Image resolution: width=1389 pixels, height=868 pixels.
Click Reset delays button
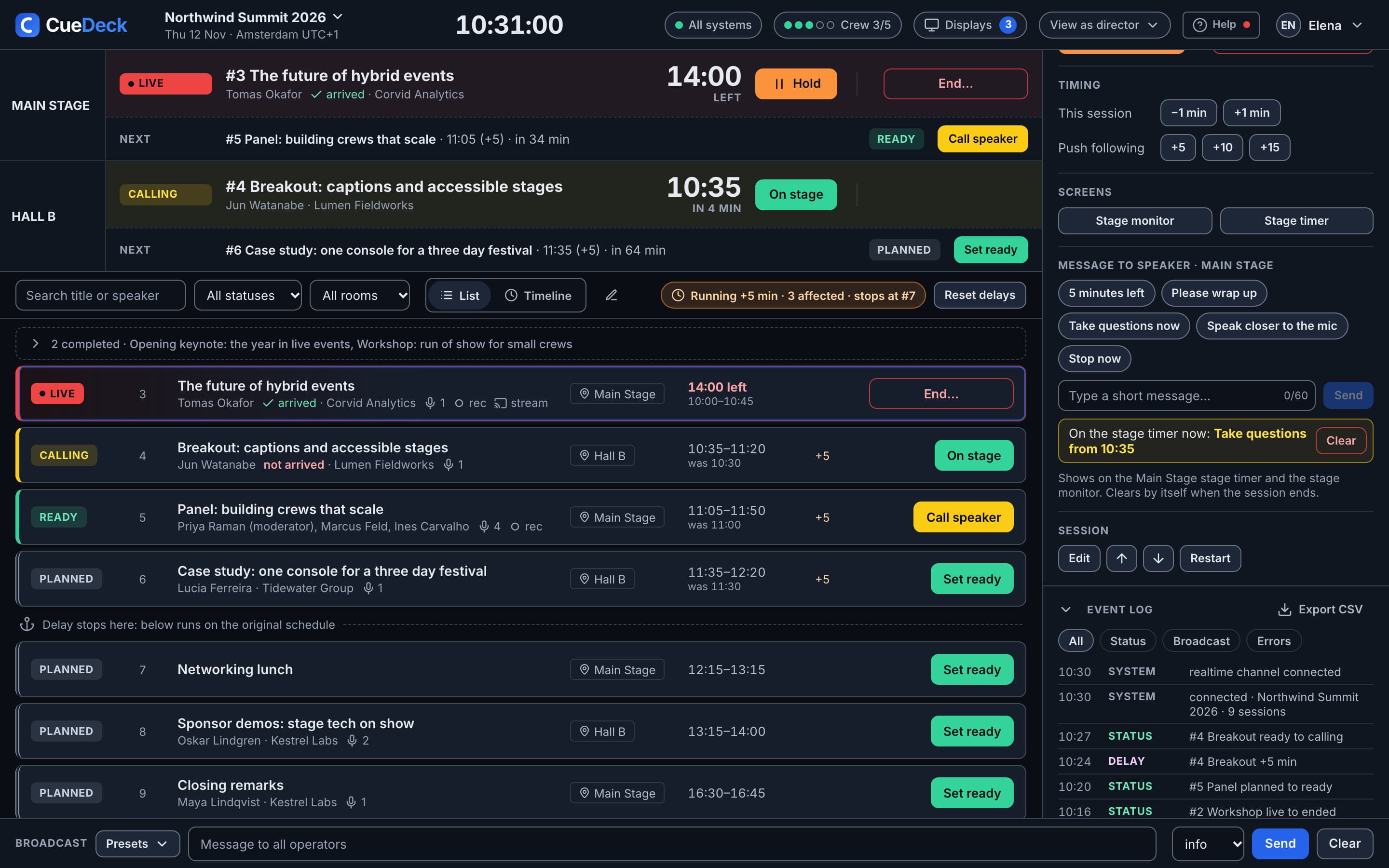click(979, 295)
